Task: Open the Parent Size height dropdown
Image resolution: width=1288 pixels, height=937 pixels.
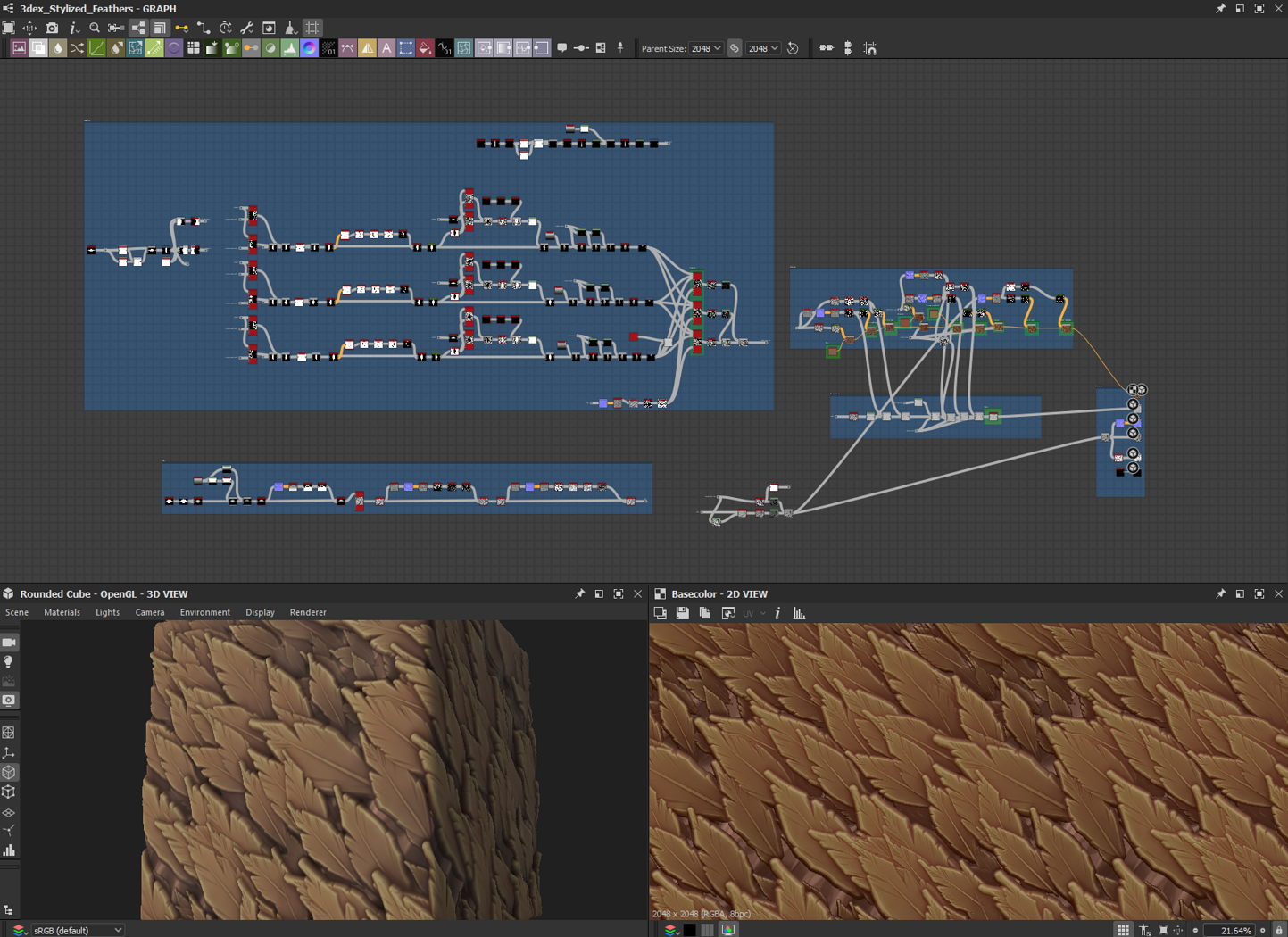Action: tap(763, 48)
